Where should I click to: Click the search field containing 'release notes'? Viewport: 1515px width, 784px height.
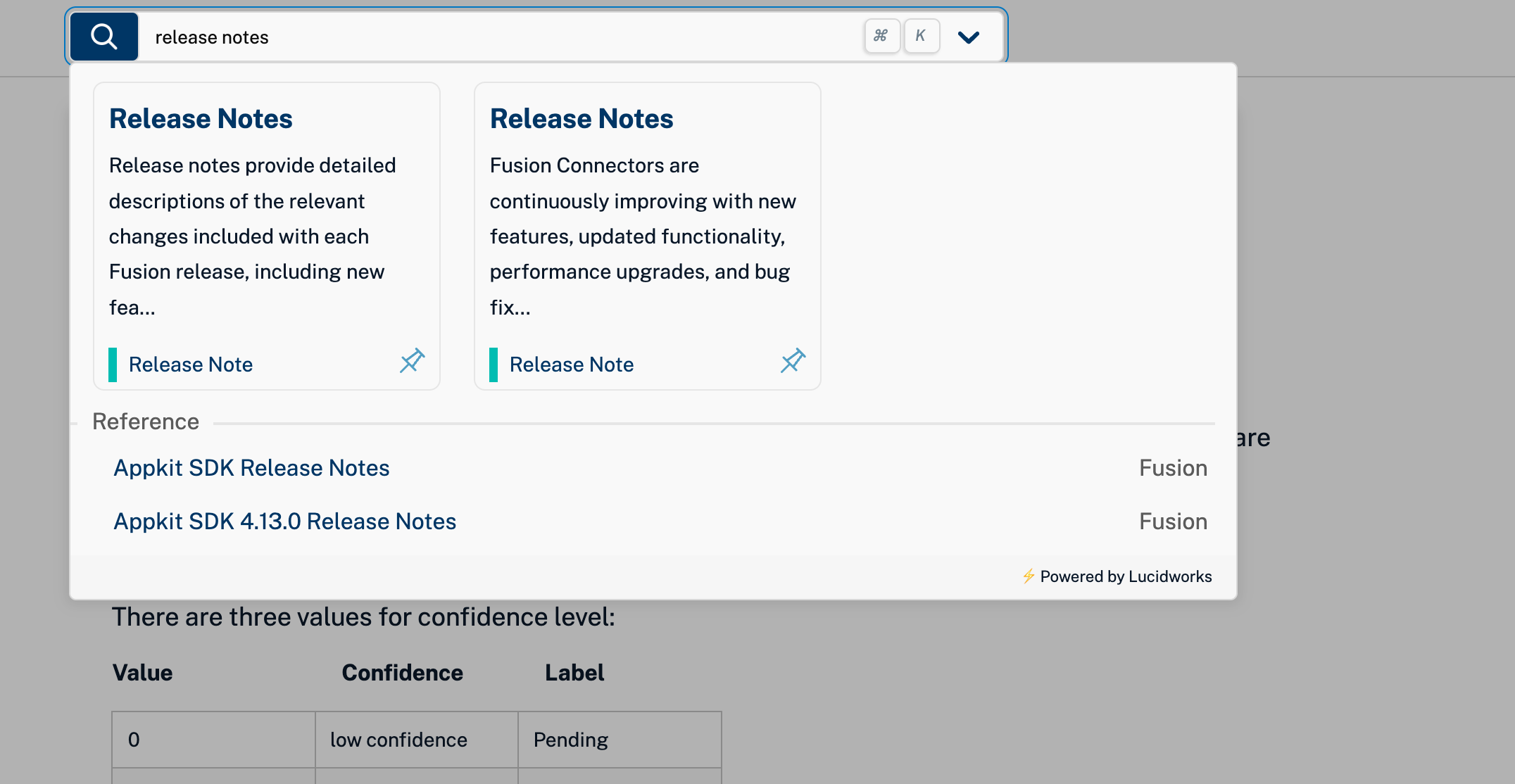[x=500, y=37]
